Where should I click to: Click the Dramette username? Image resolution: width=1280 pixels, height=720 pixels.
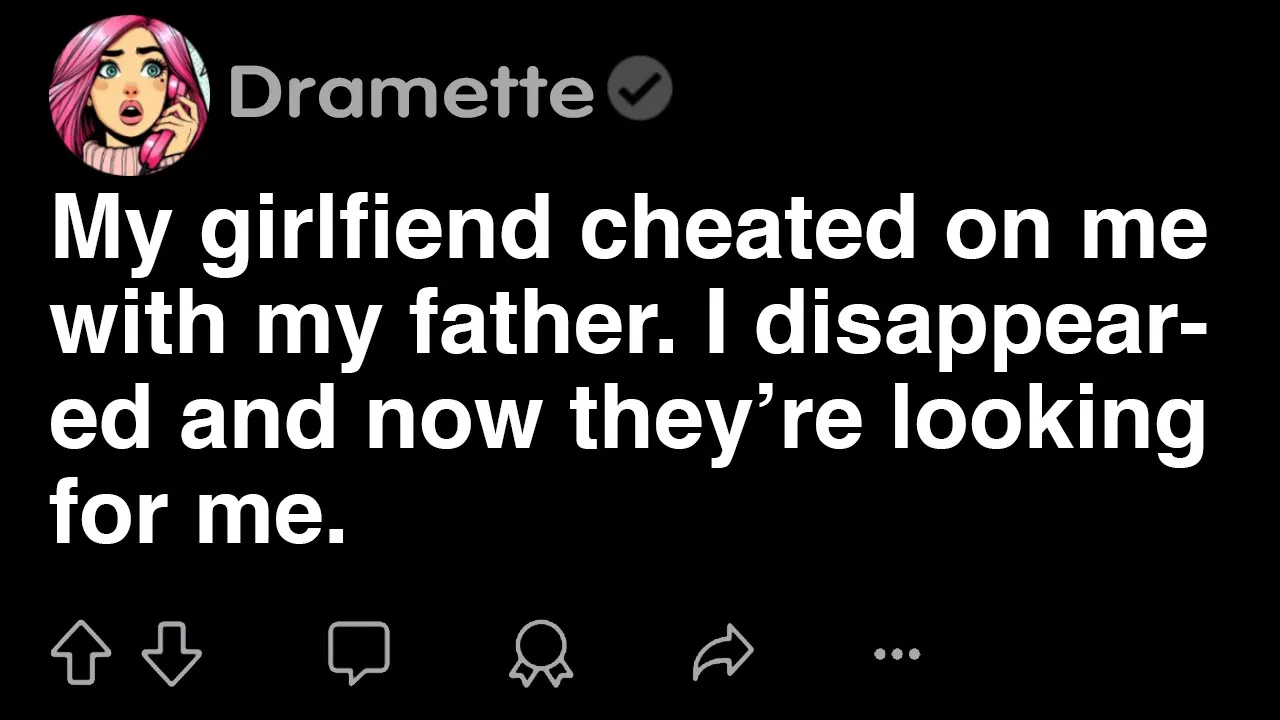(410, 93)
